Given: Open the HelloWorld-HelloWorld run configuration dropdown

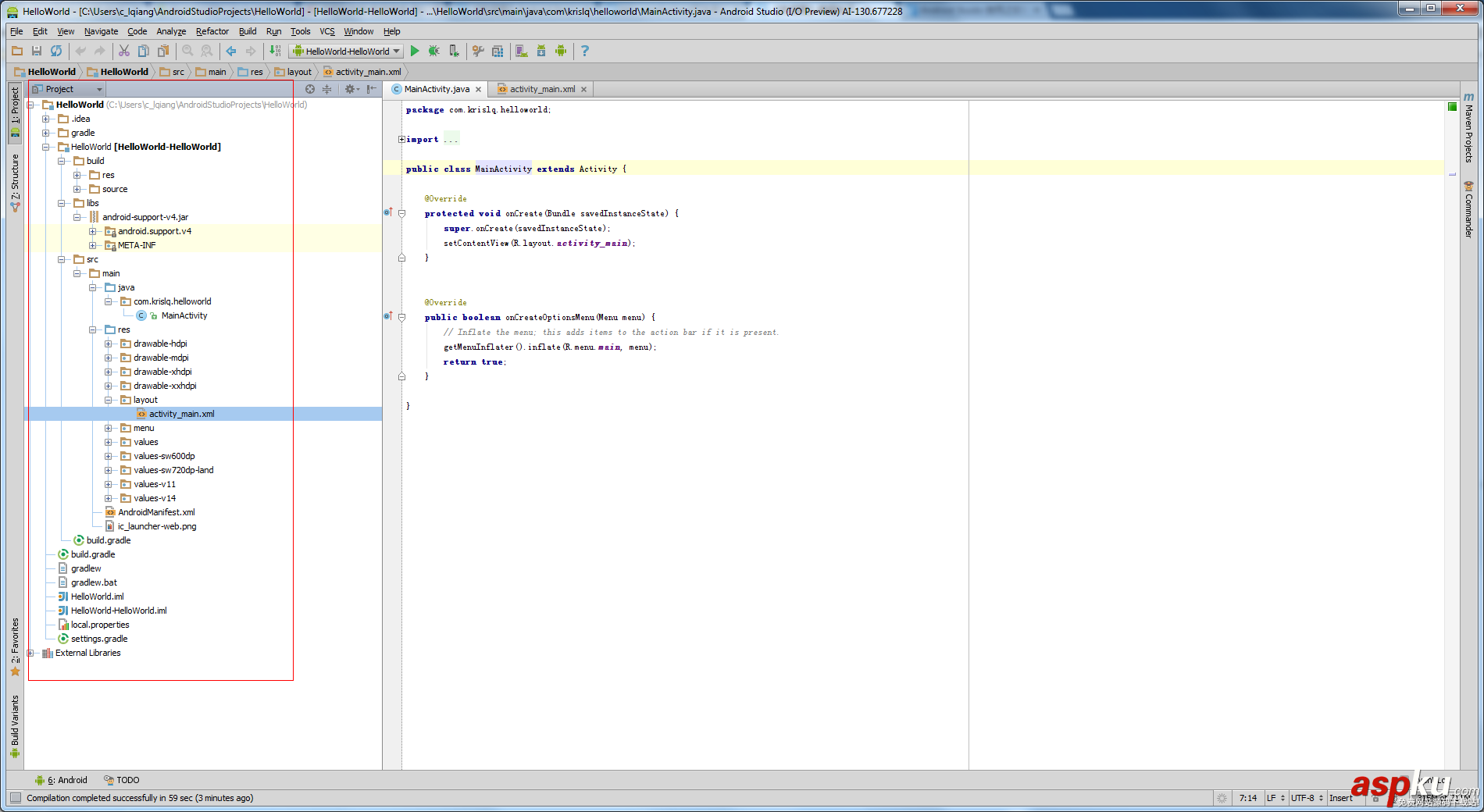Looking at the screenshot, I should point(346,52).
